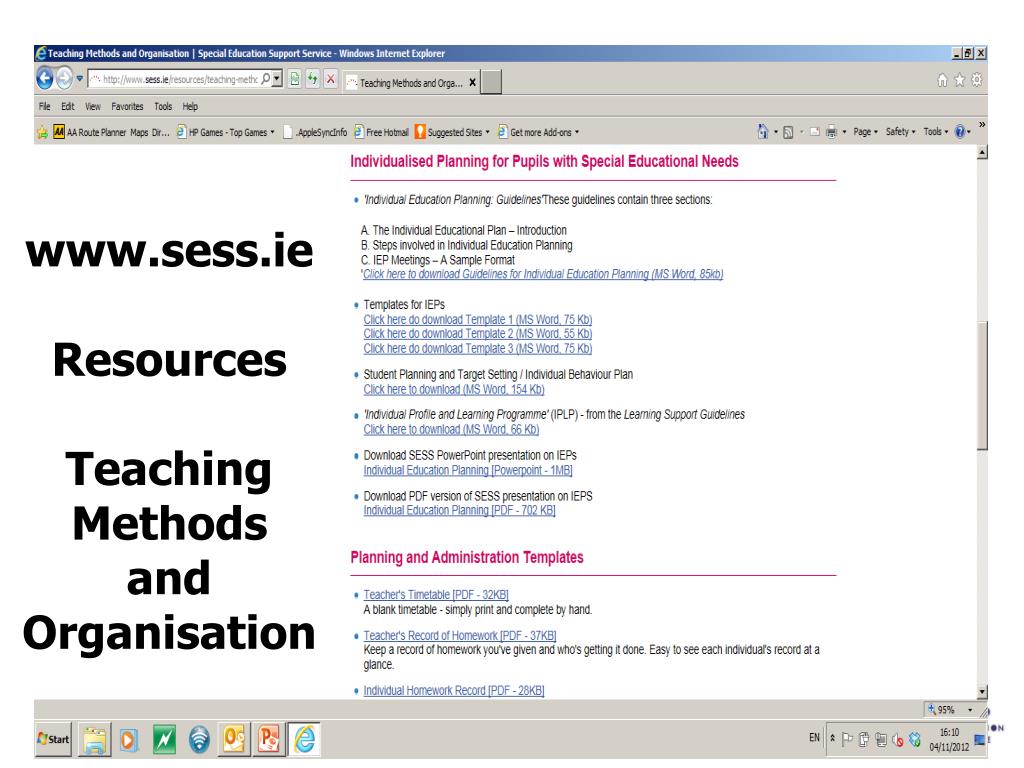
Task: Download Template 1 (MS Word, 75 Kb)
Action: coord(477,320)
